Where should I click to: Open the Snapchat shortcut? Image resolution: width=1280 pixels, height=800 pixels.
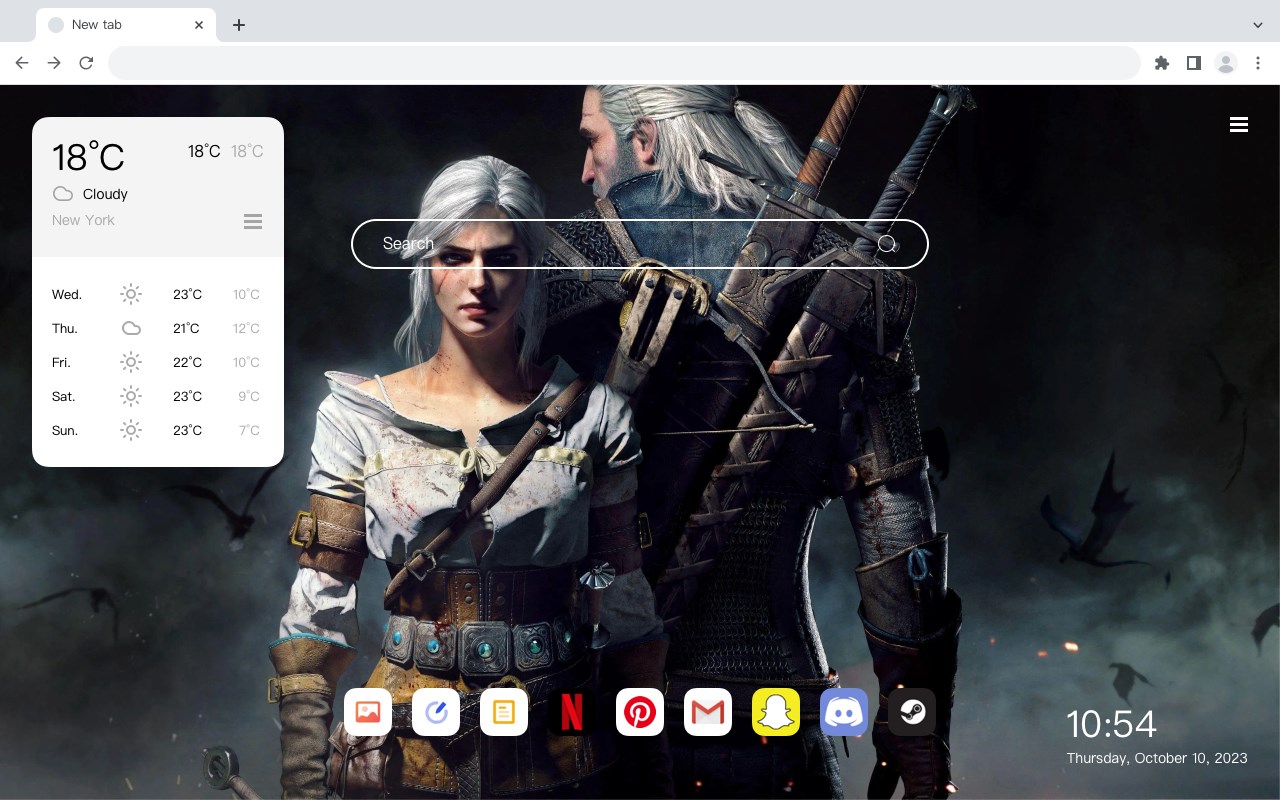(776, 712)
